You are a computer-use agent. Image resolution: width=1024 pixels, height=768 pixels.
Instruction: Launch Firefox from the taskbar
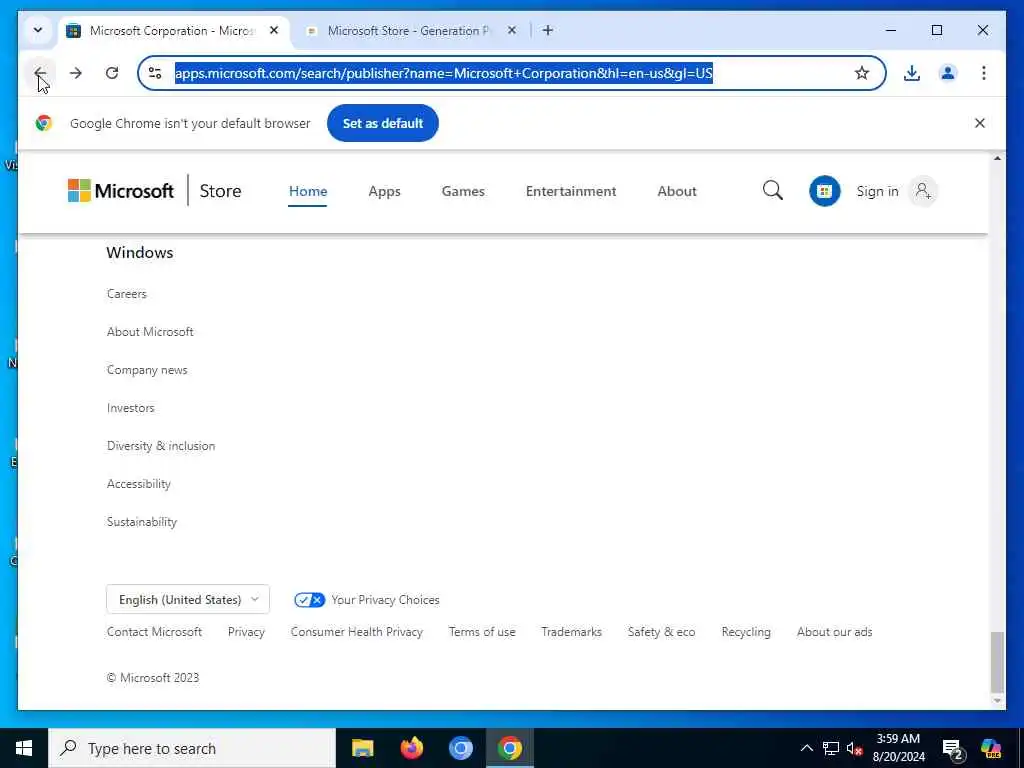click(411, 748)
